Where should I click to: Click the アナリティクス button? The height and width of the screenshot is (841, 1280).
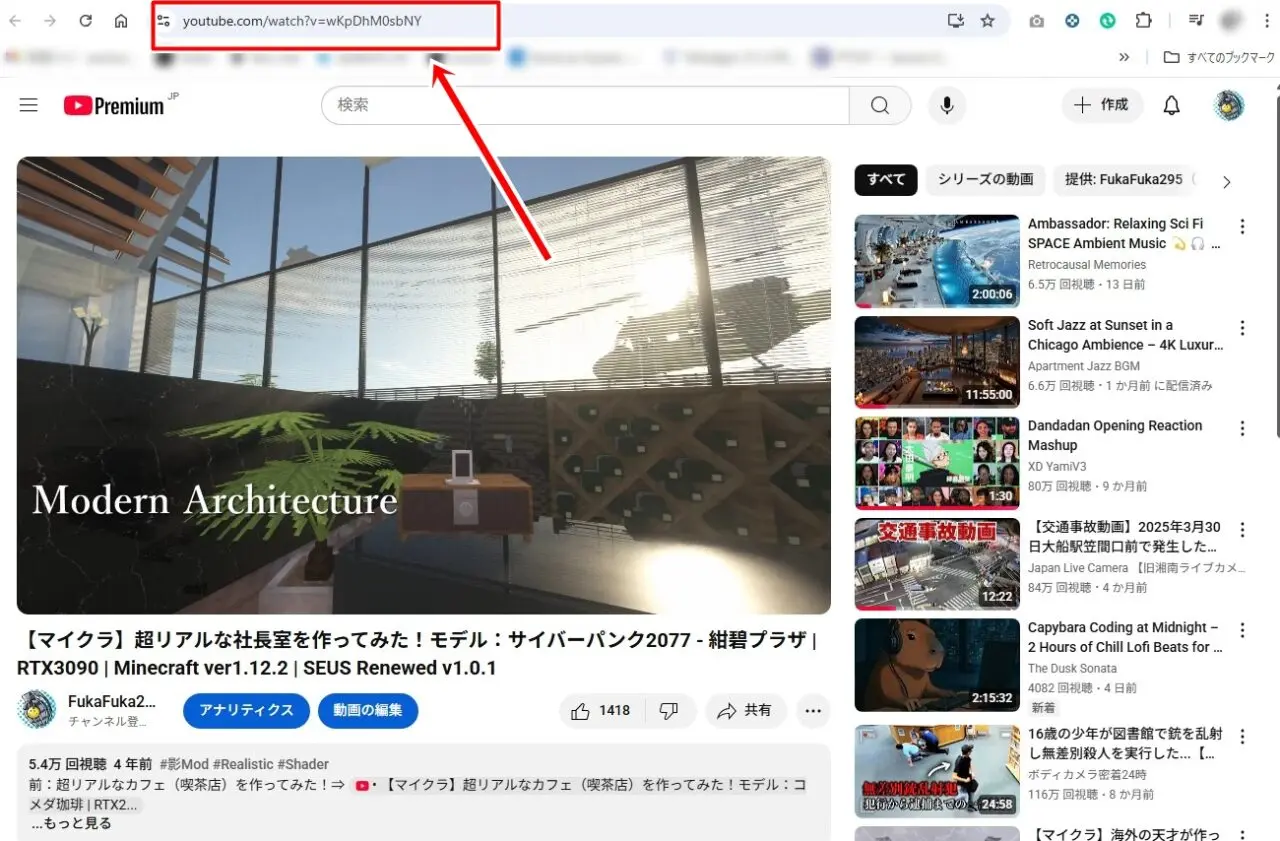246,710
